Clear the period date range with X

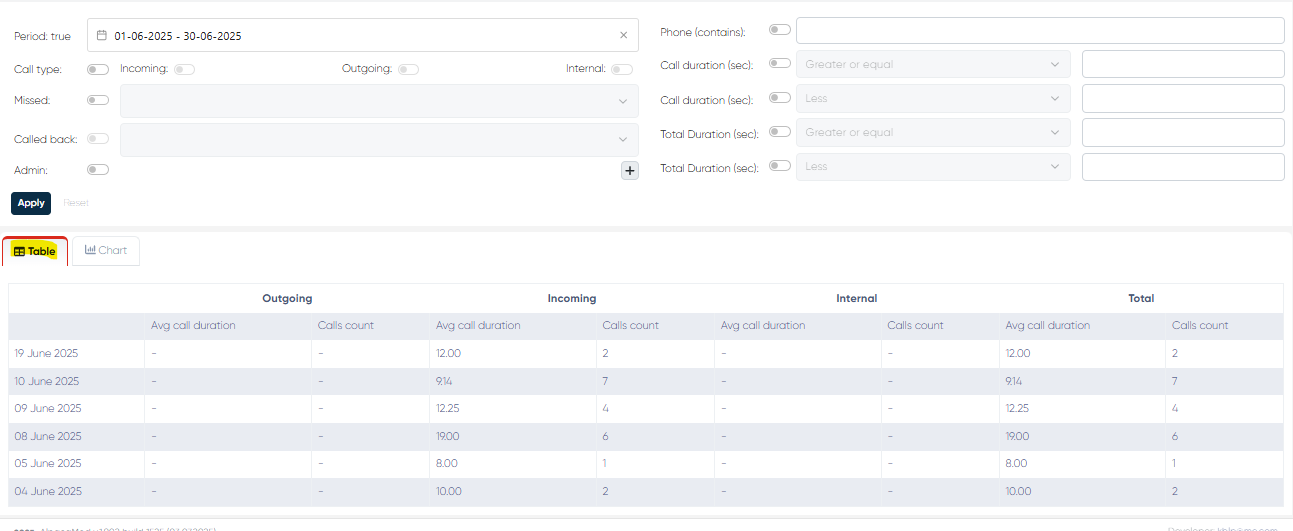coord(623,36)
